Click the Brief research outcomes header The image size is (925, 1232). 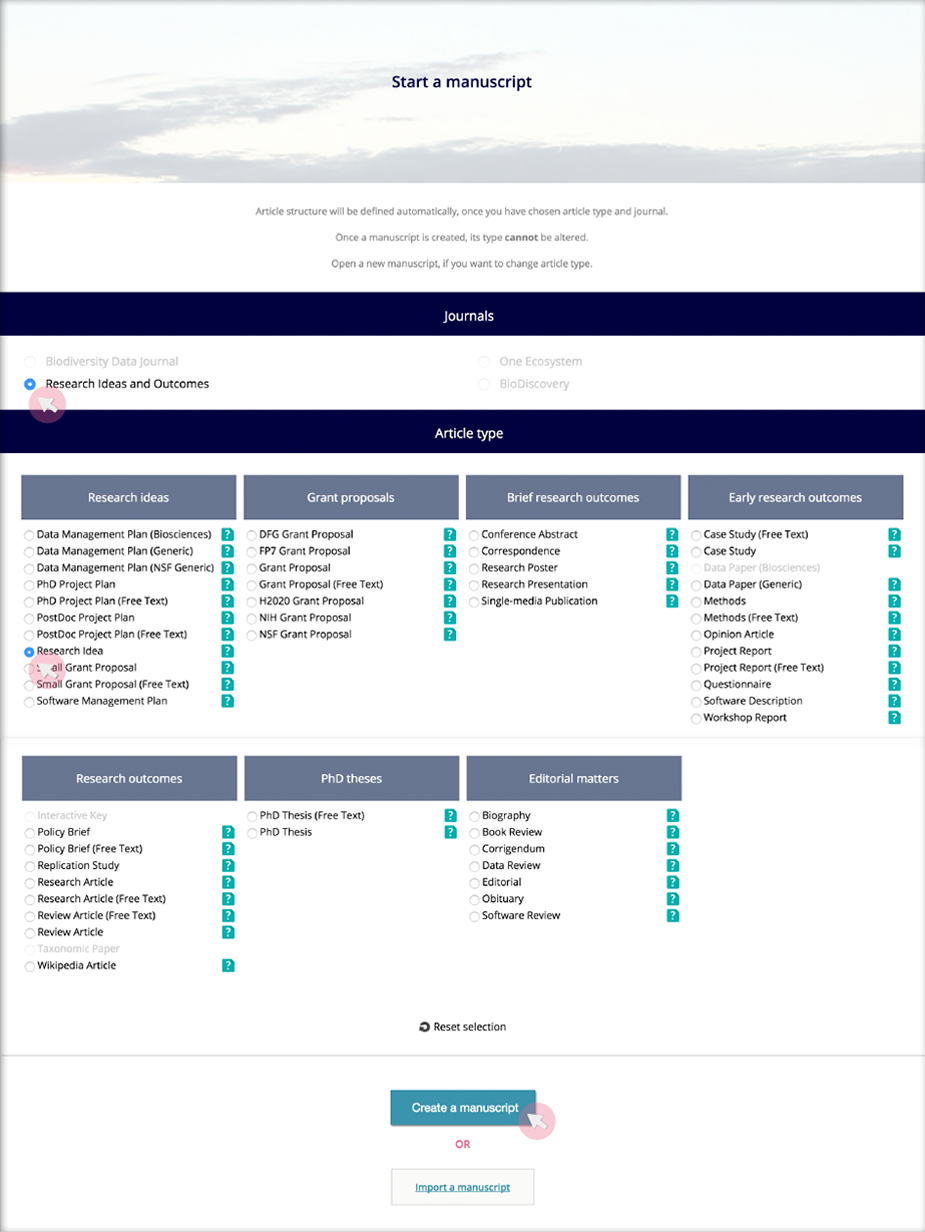[x=573, y=497]
